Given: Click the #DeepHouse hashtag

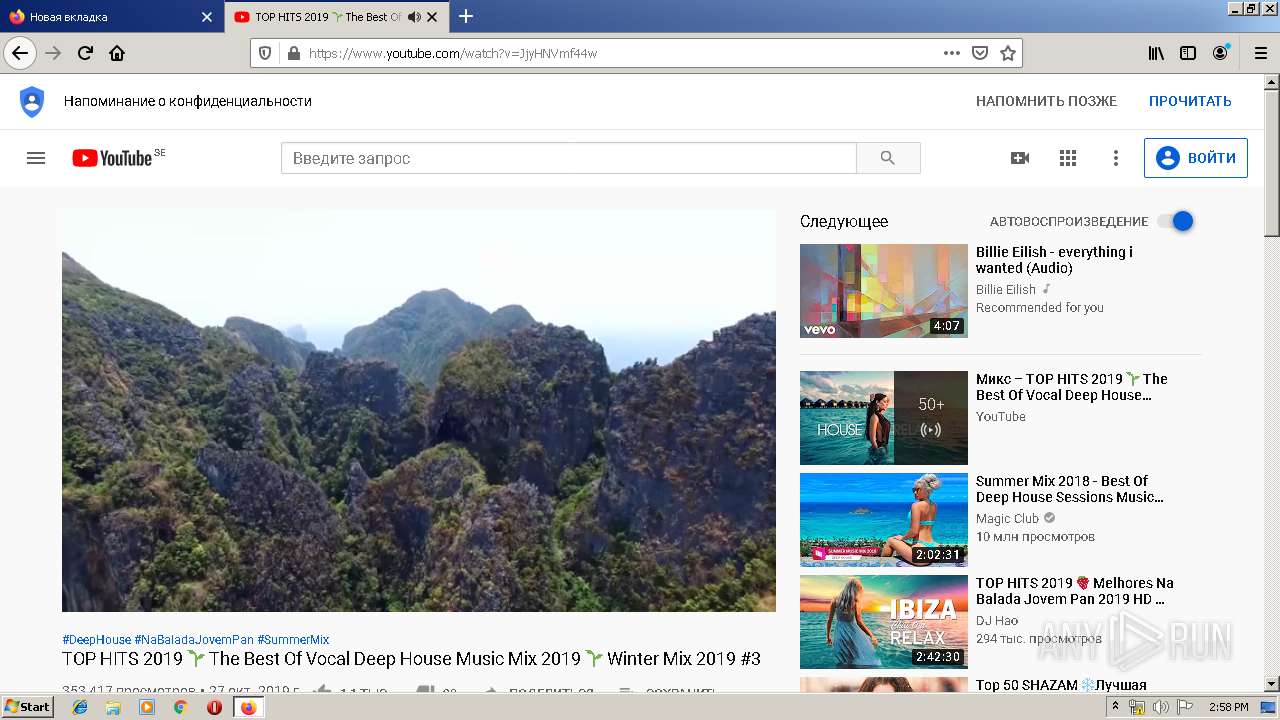Looking at the screenshot, I should point(96,640).
